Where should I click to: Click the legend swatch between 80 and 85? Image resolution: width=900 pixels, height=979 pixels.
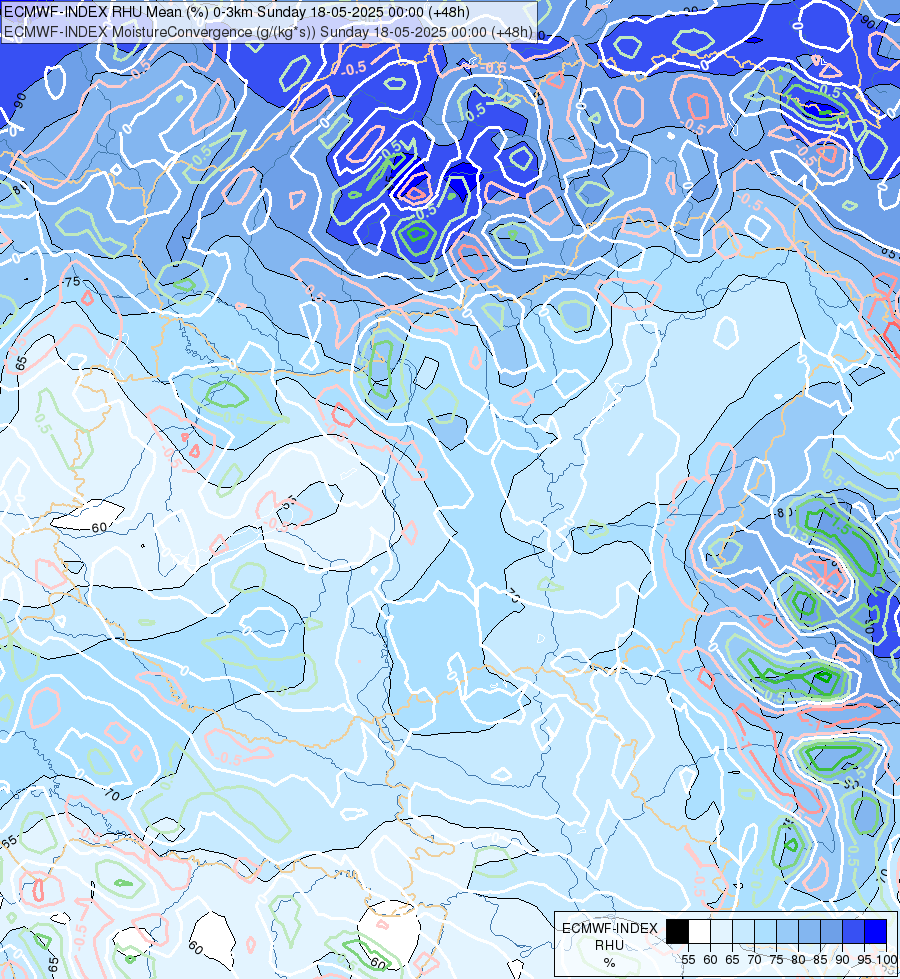(809, 931)
